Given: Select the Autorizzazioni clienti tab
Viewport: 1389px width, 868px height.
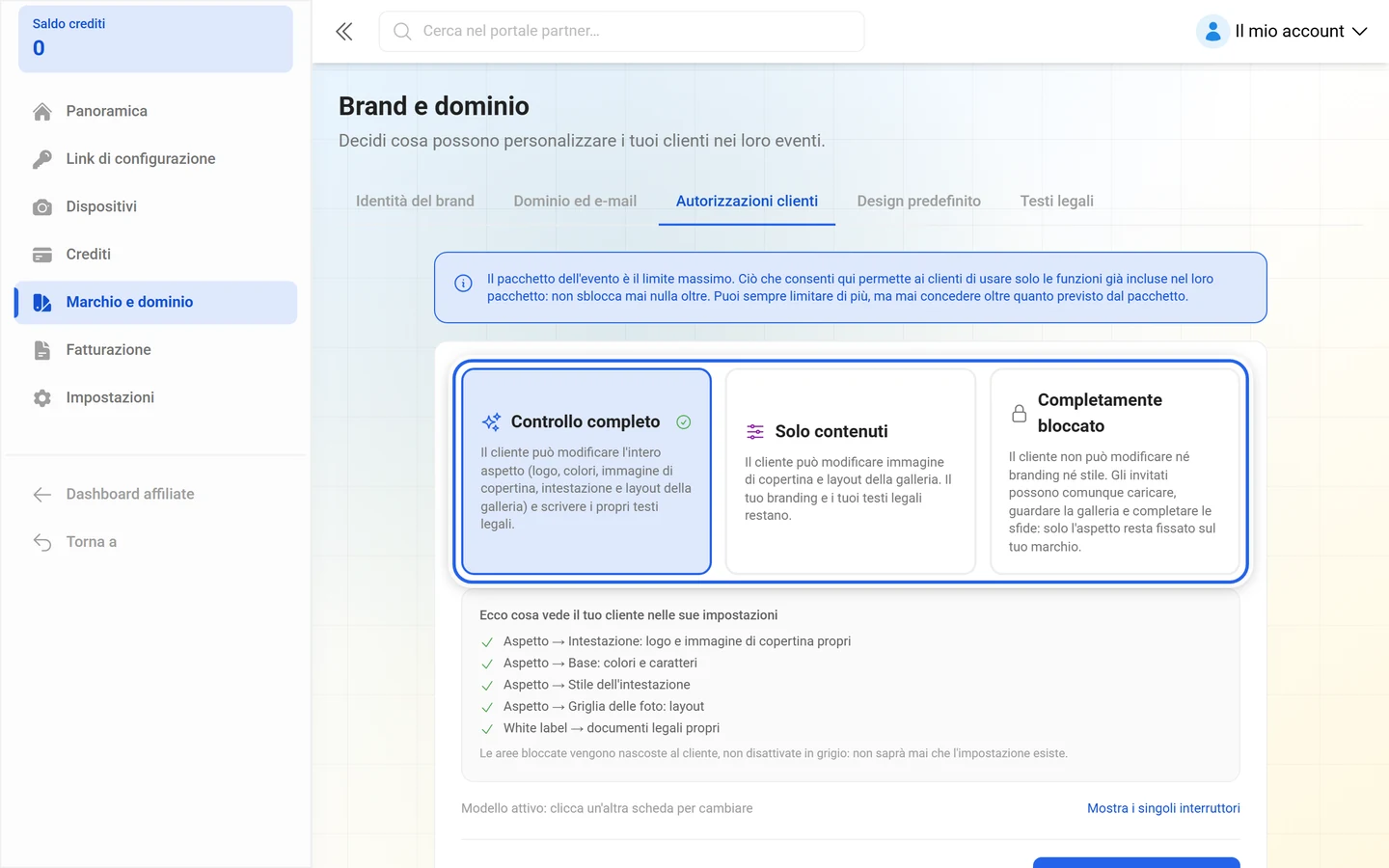Looking at the screenshot, I should click(747, 201).
